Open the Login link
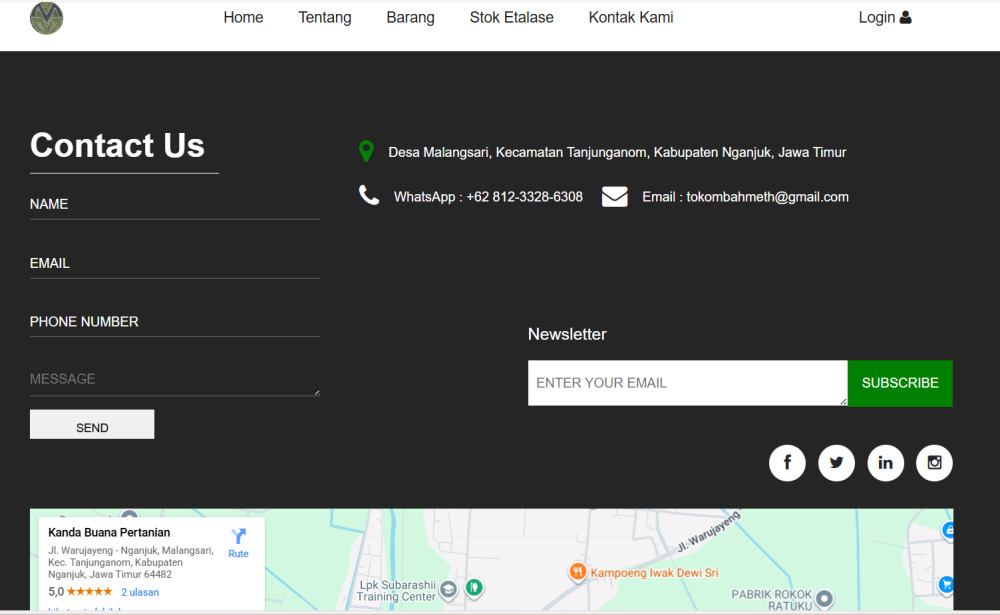Viewport: 1000px width, 615px height. tap(884, 17)
